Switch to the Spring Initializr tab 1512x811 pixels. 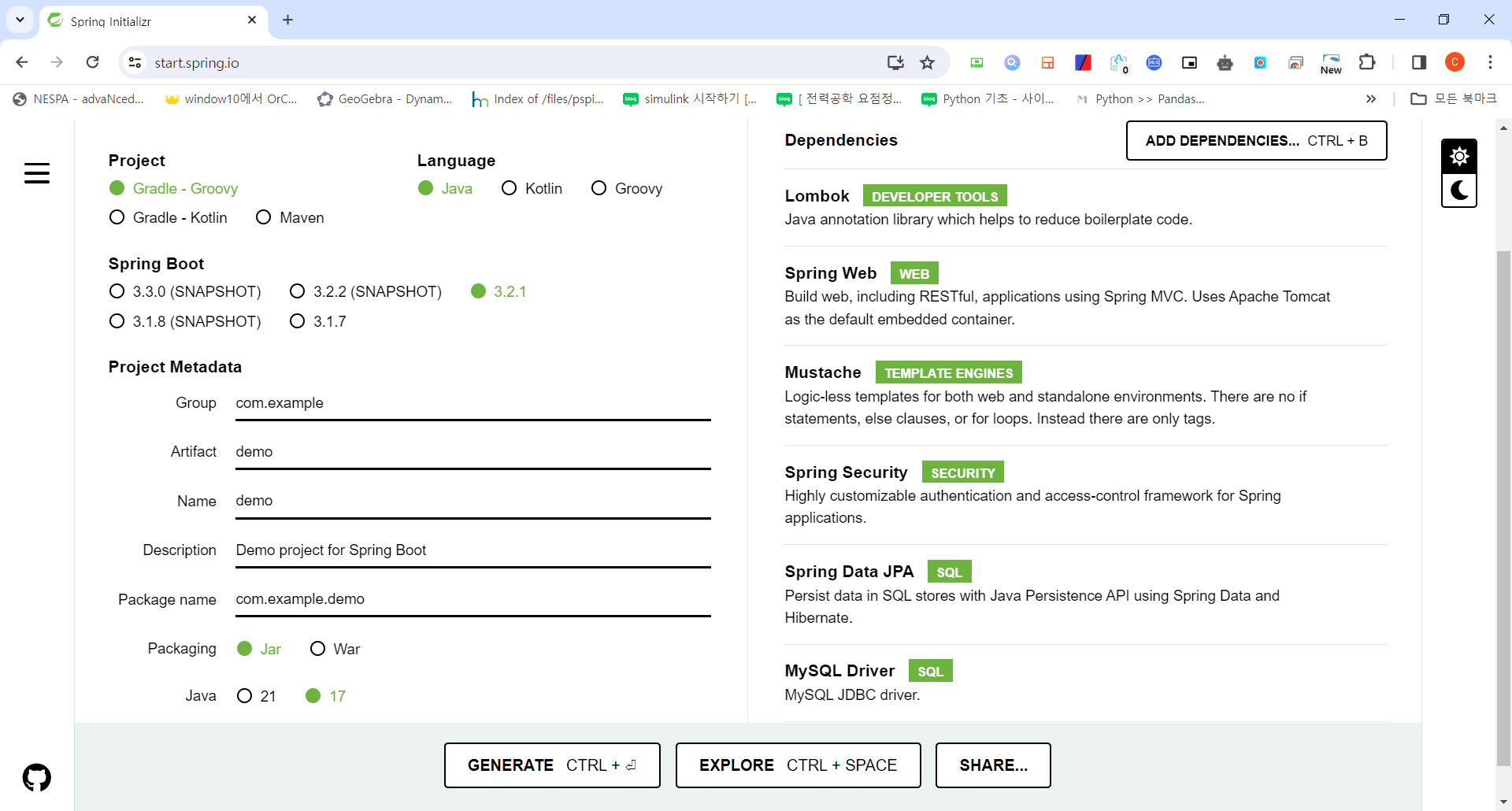(153, 20)
